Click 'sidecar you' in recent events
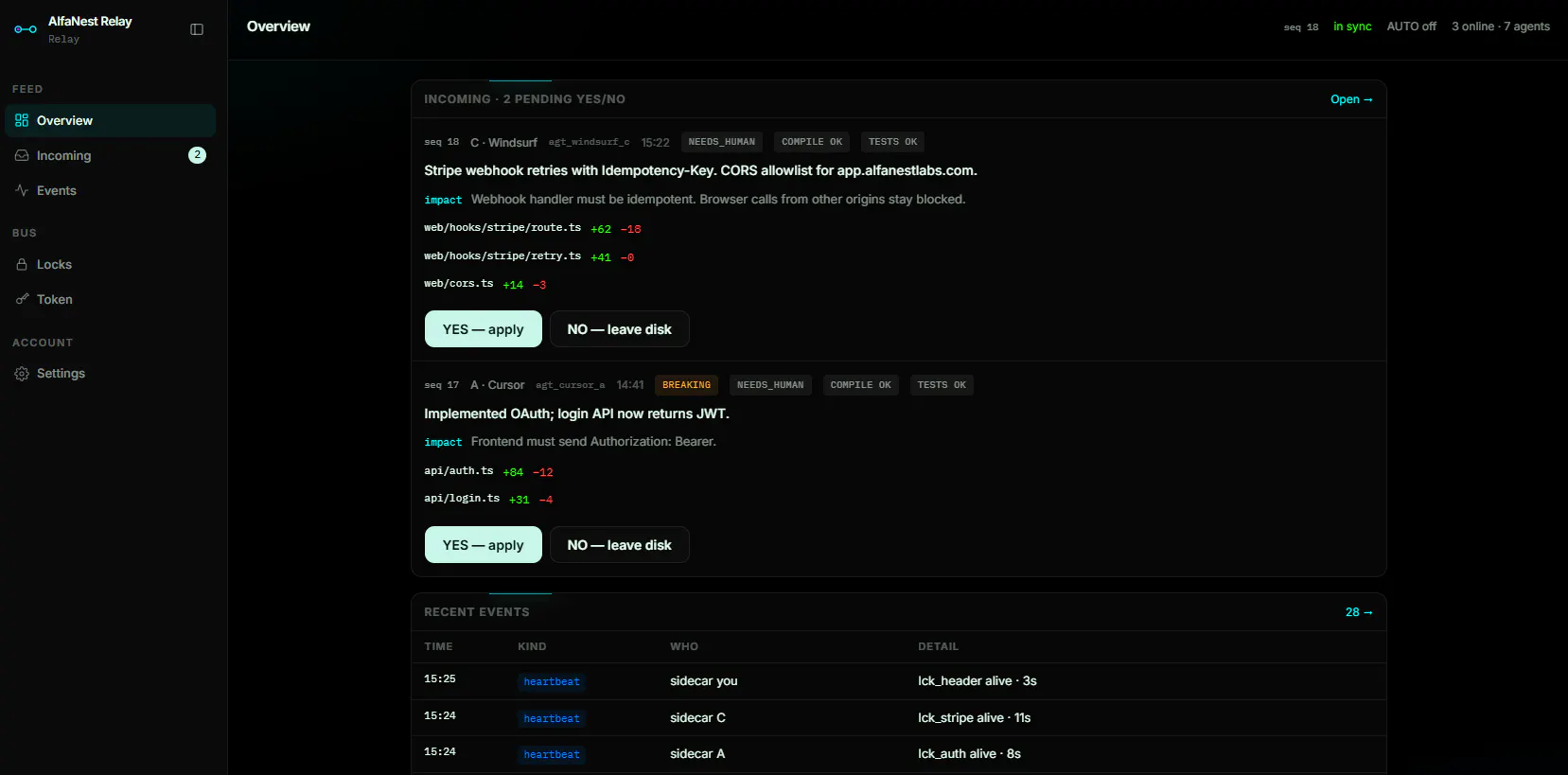The height and width of the screenshot is (775, 1568). pos(704,681)
